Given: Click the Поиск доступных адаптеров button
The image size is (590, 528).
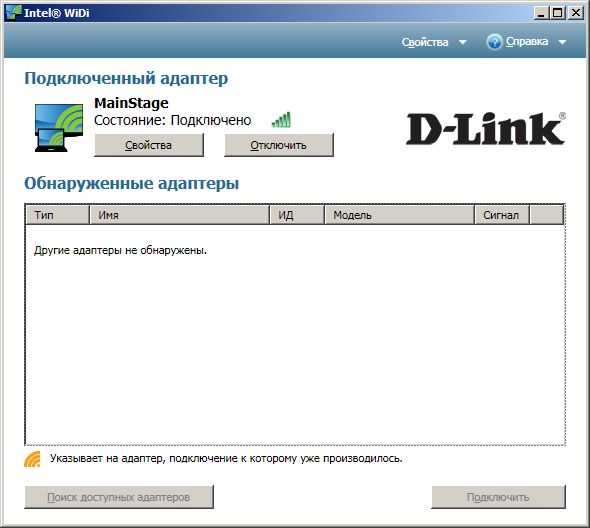Looking at the screenshot, I should tap(119, 497).
